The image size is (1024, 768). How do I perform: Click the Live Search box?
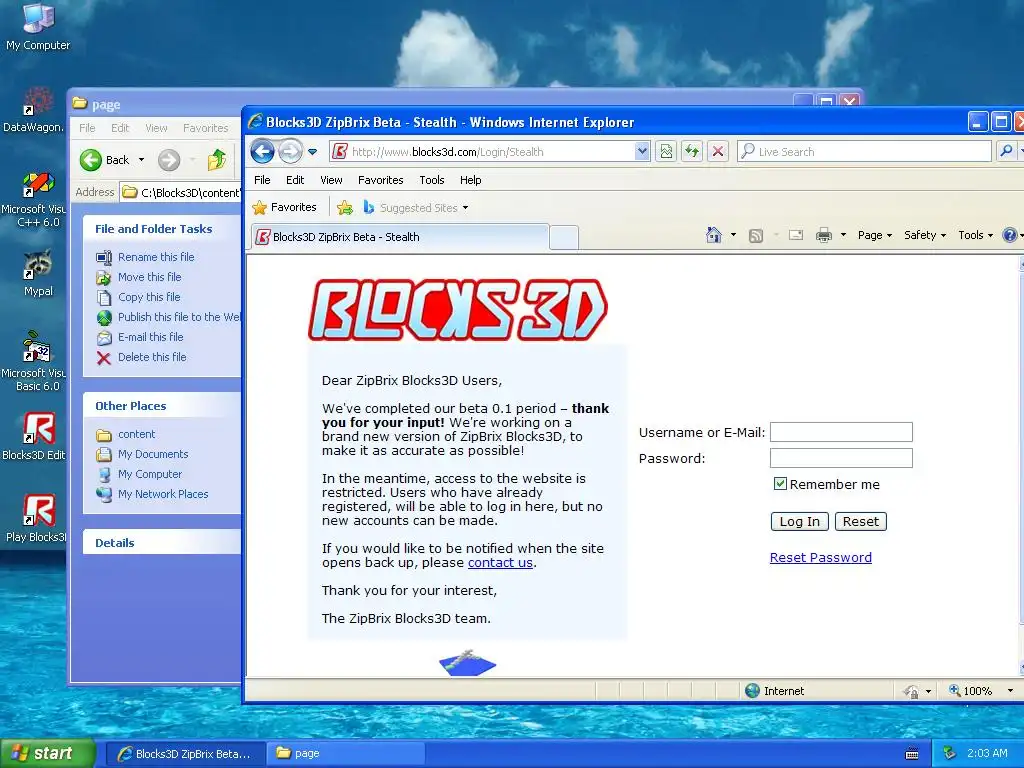pos(864,152)
